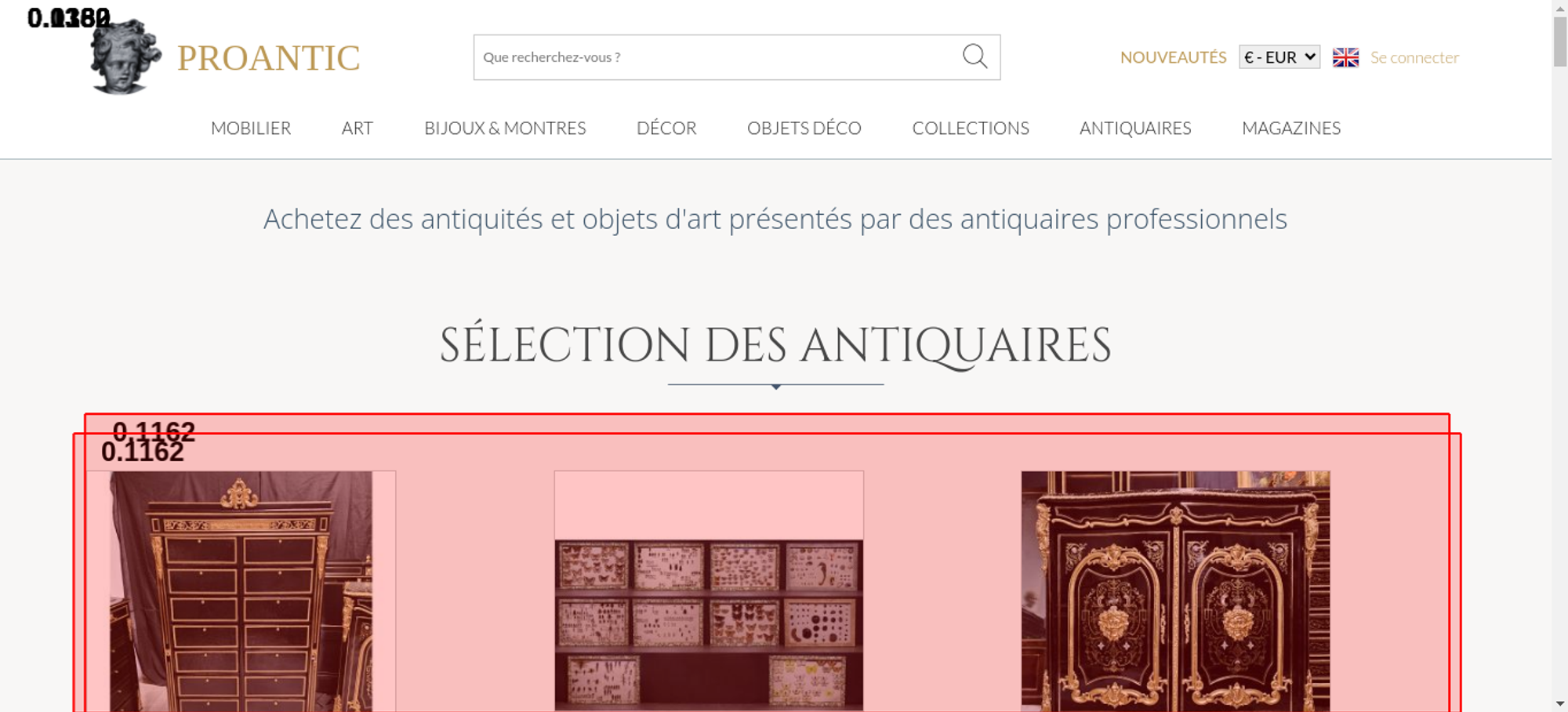Click the Proantic cherub head logo
Screen dimensions: 1568x712
point(125,56)
